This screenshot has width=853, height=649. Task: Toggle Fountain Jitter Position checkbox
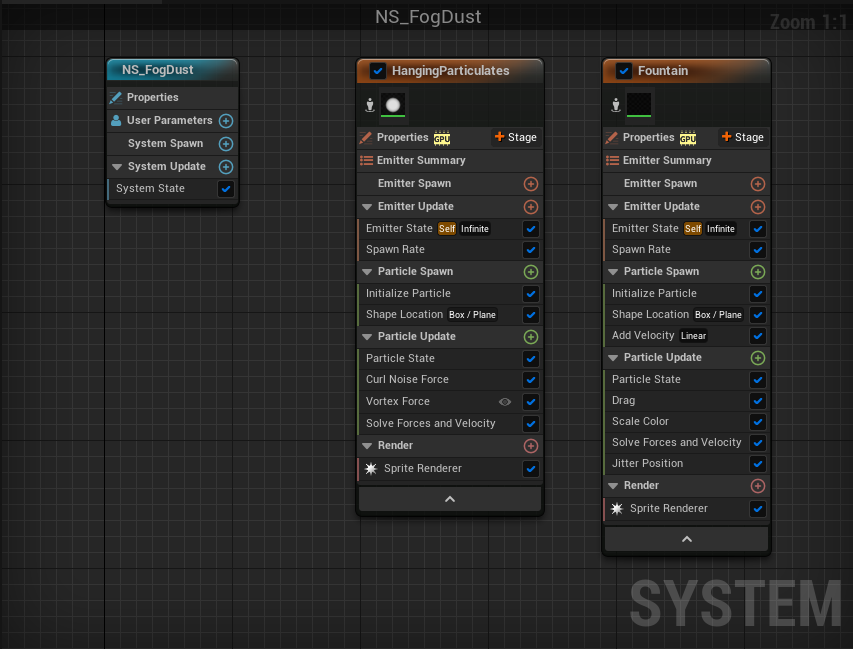tap(757, 464)
